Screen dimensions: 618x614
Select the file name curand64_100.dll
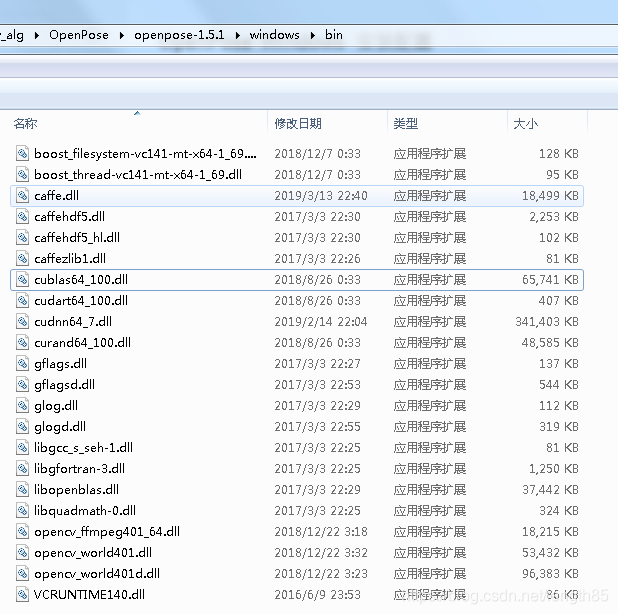click(82, 342)
